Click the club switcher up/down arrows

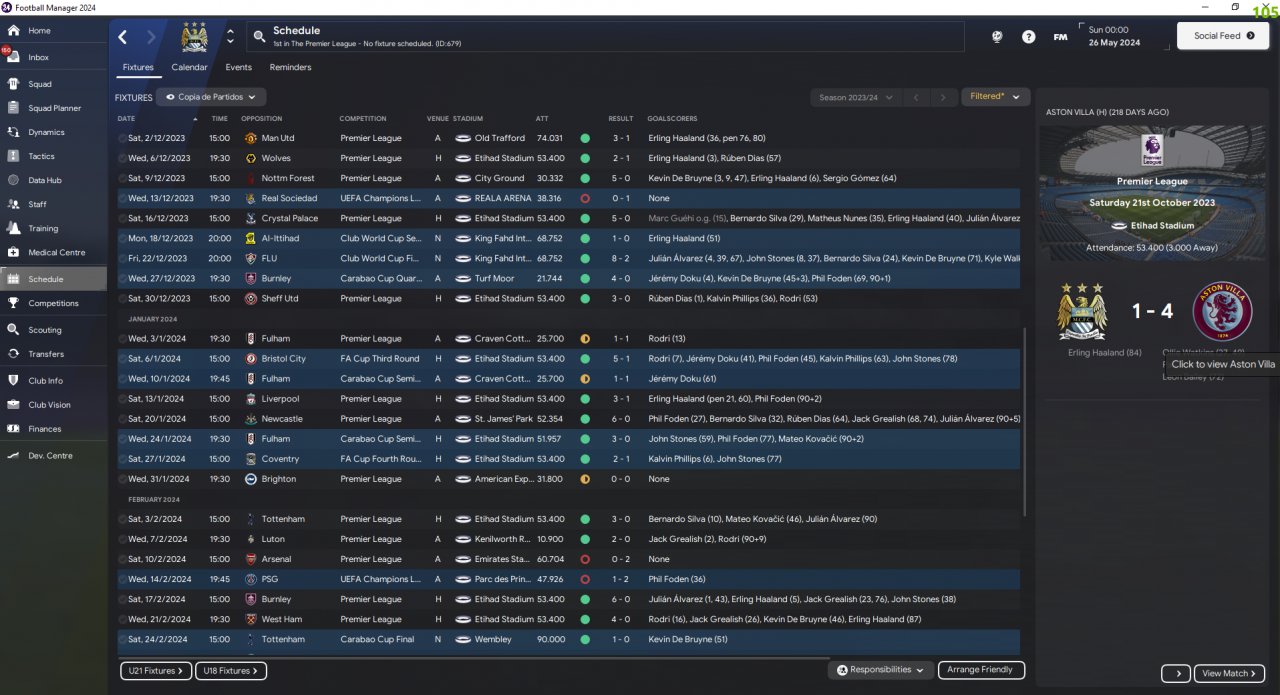[x=230, y=37]
